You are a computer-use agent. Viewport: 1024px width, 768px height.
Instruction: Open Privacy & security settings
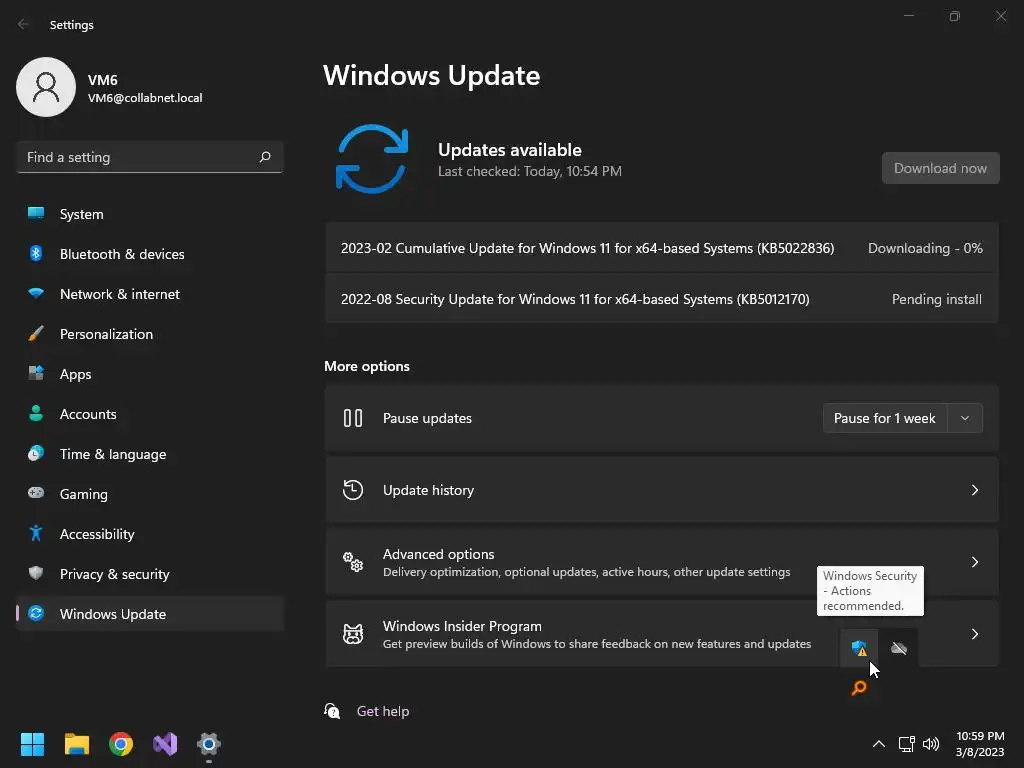150,574
